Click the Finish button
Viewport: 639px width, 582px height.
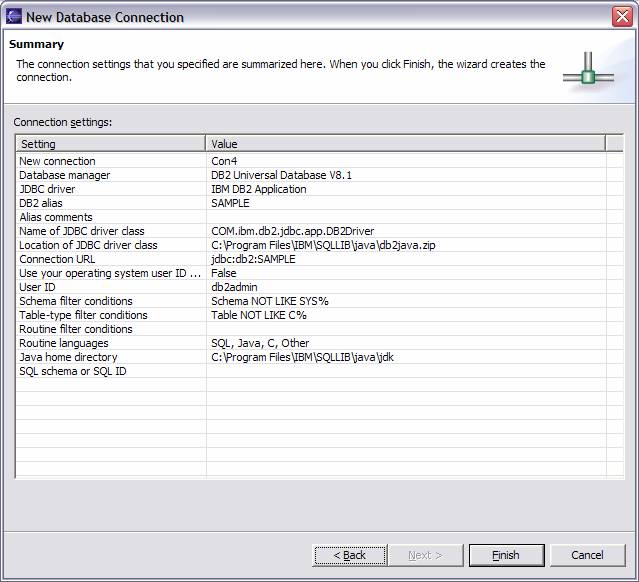click(507, 555)
